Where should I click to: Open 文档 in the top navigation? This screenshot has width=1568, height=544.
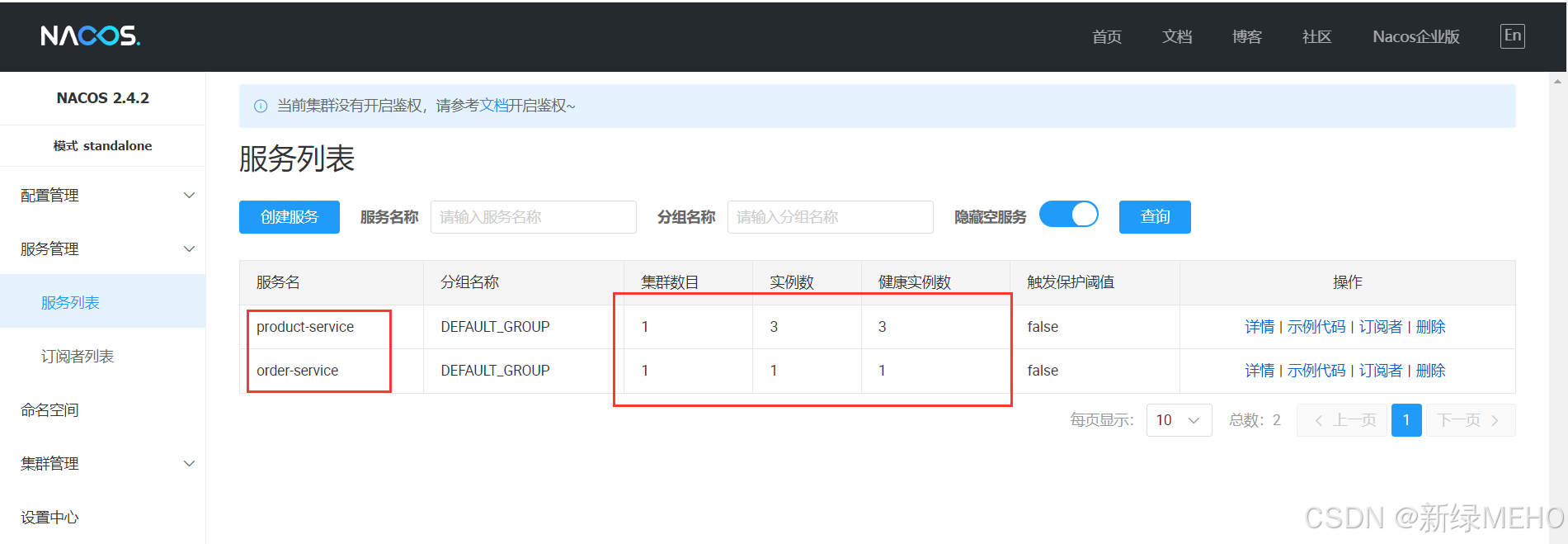pos(1177,37)
